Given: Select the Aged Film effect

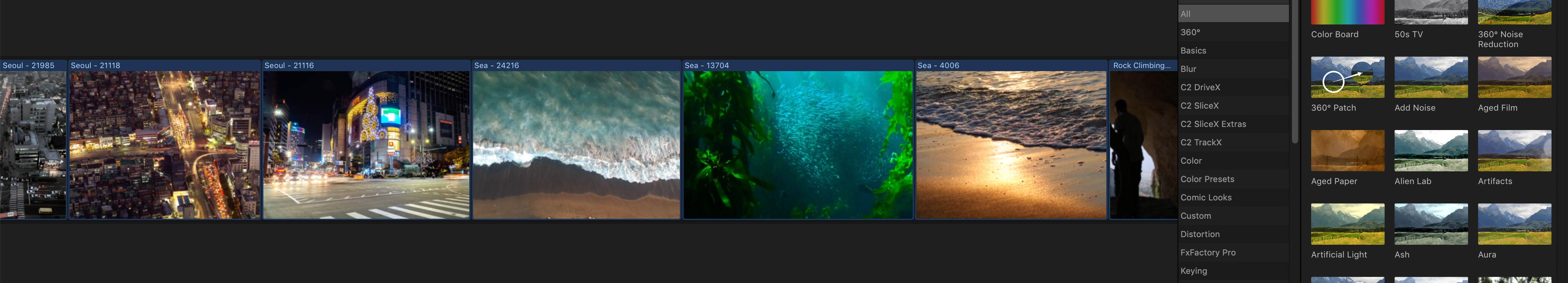Looking at the screenshot, I should [1514, 77].
